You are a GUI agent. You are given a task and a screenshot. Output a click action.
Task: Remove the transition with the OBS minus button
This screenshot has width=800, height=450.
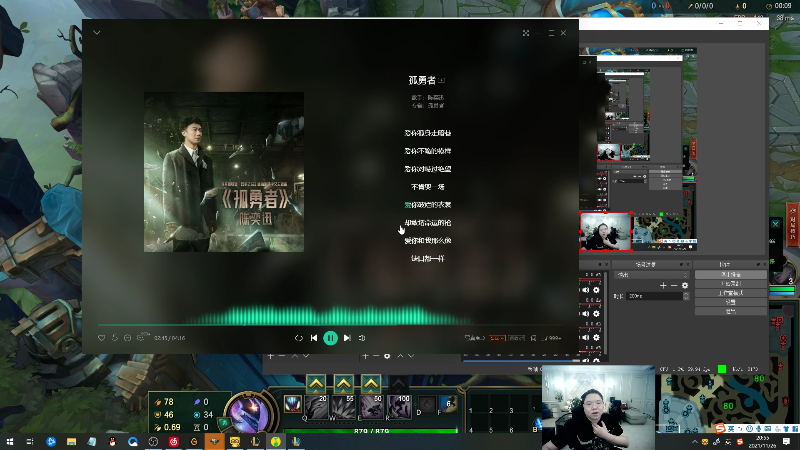tap(673, 286)
